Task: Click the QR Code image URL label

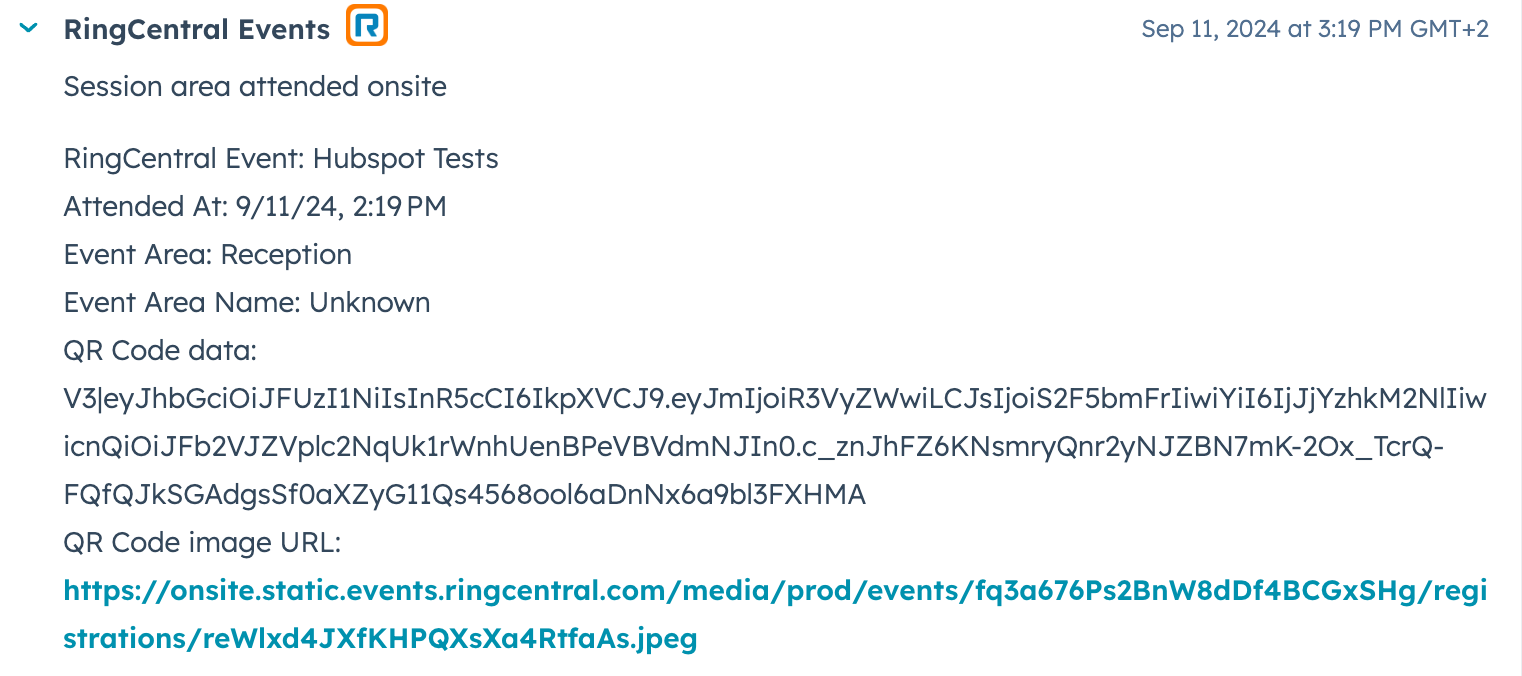Action: [202, 543]
